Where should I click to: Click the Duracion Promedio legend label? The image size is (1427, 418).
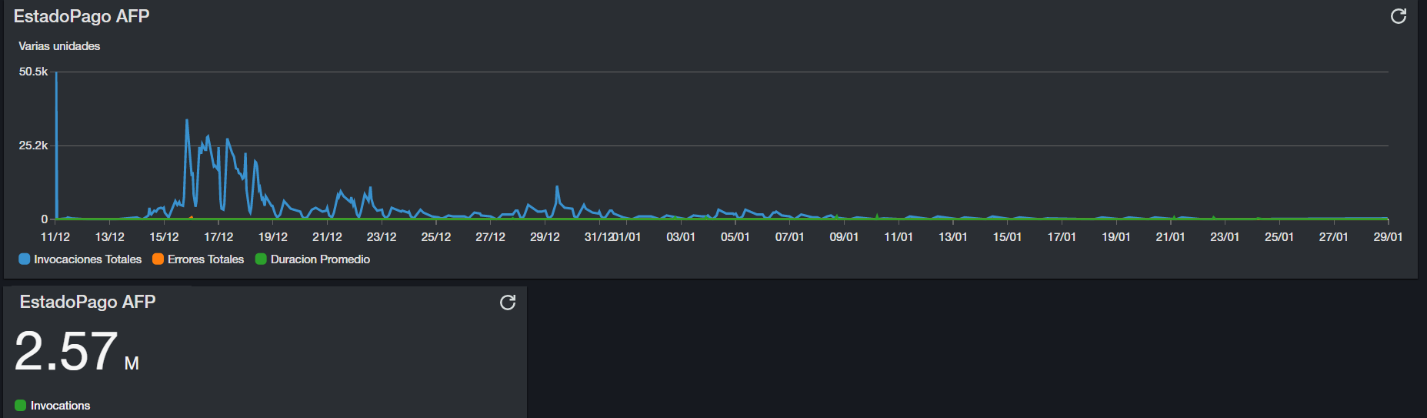pos(320,259)
